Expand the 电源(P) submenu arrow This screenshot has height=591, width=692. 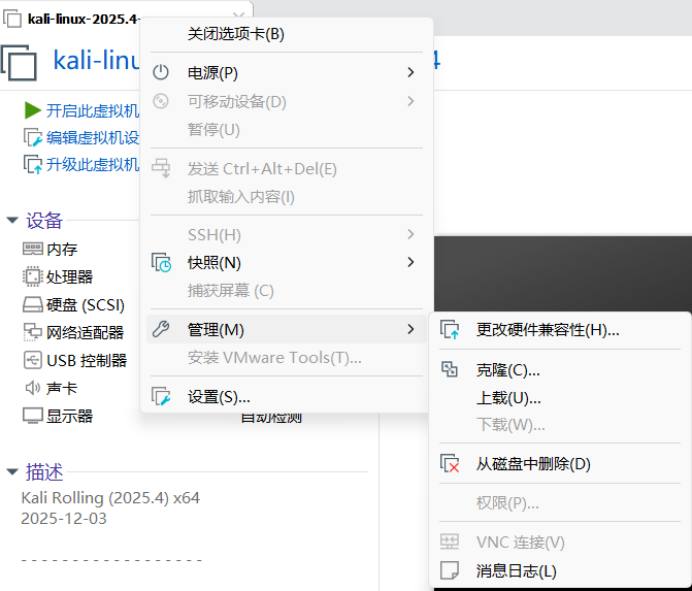(411, 72)
